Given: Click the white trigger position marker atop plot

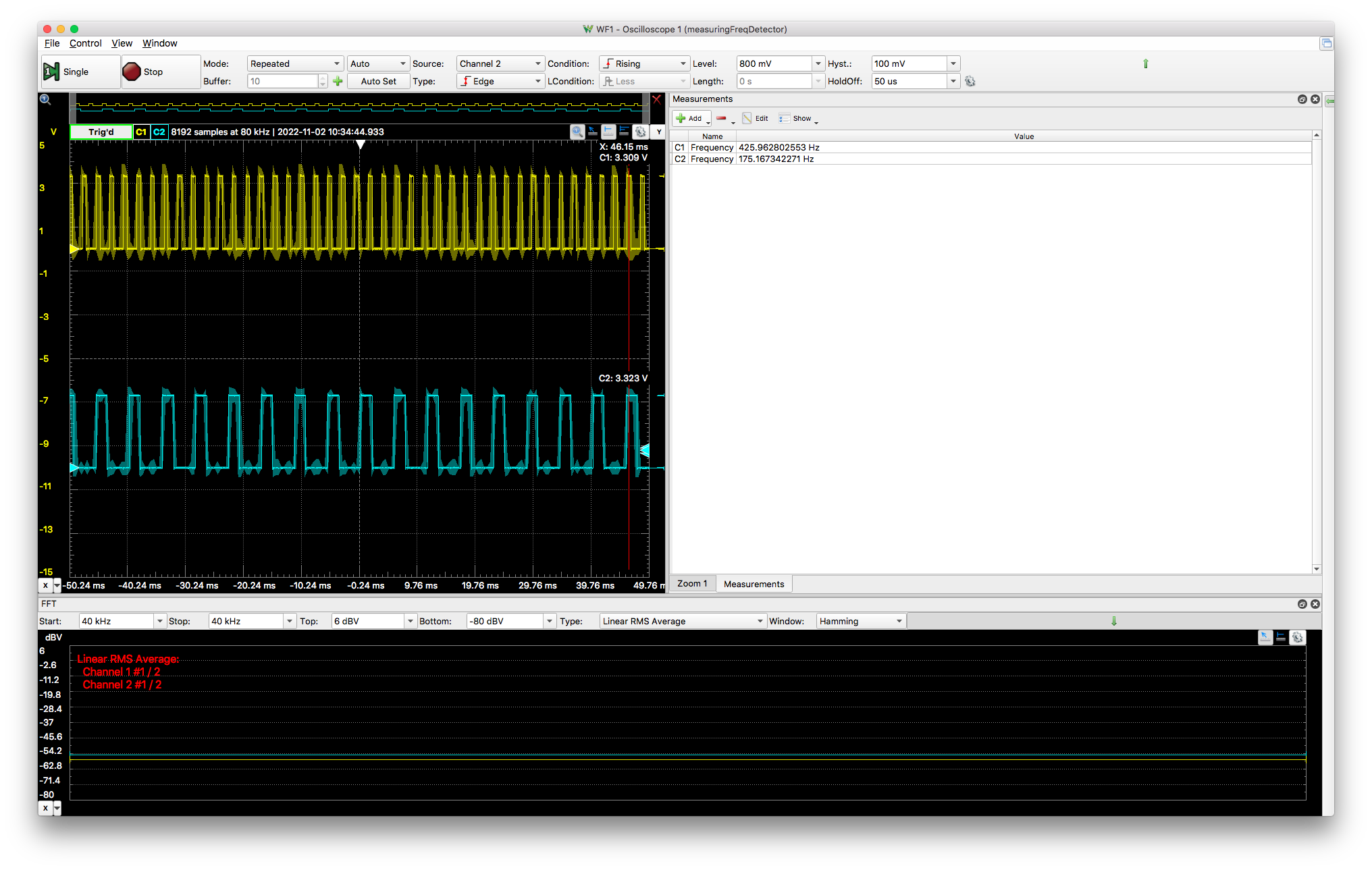Looking at the screenshot, I should (x=361, y=144).
